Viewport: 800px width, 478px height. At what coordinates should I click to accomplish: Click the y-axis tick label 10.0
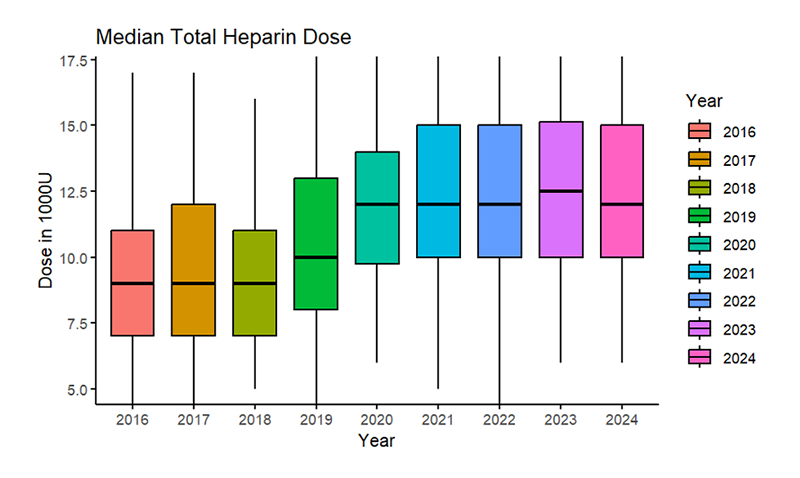(x=73, y=258)
